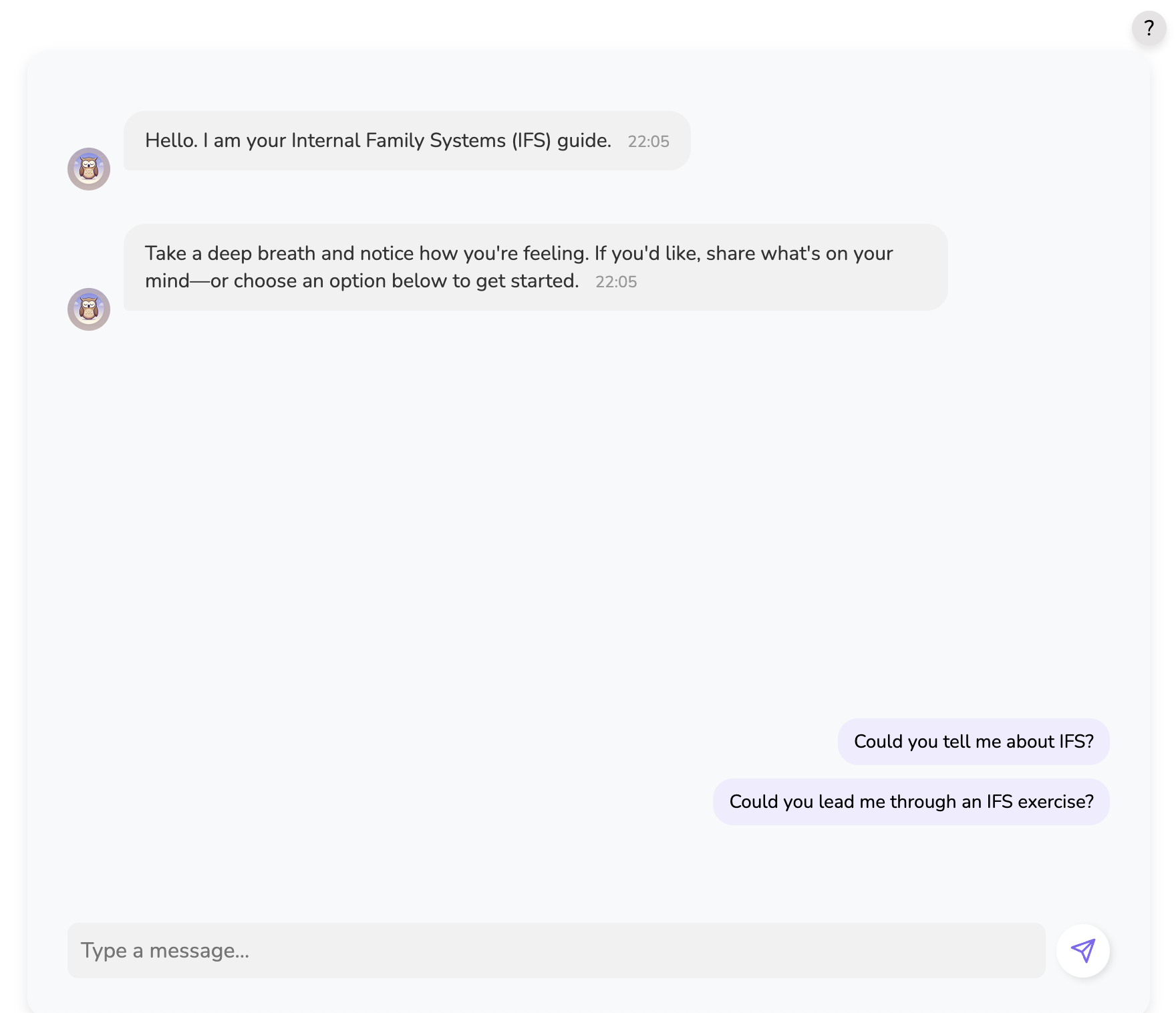
Task: Click the "Hello. I am your Internal Family Systems" bubble
Action: click(x=407, y=141)
